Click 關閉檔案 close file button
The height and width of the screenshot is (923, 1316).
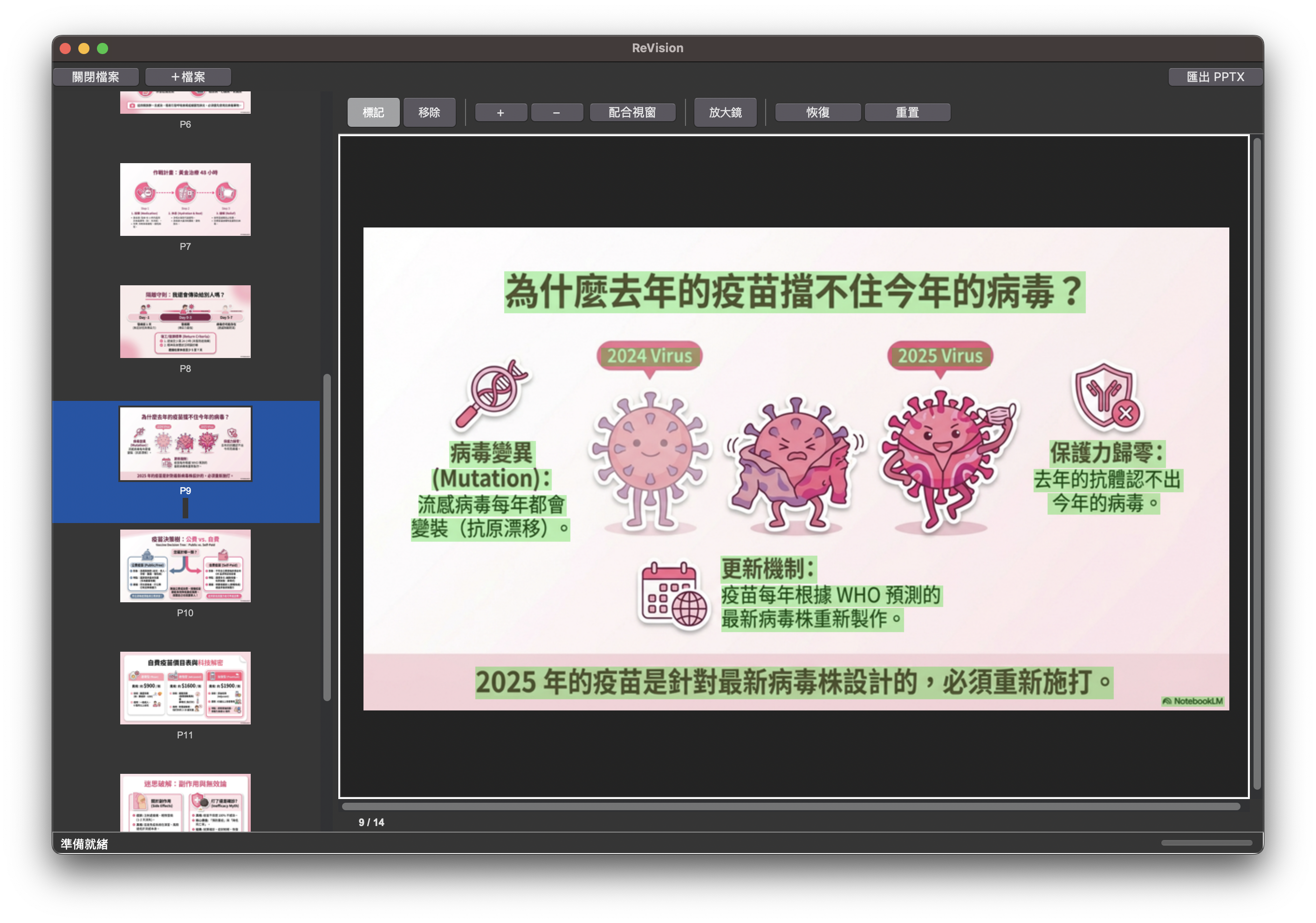point(96,77)
